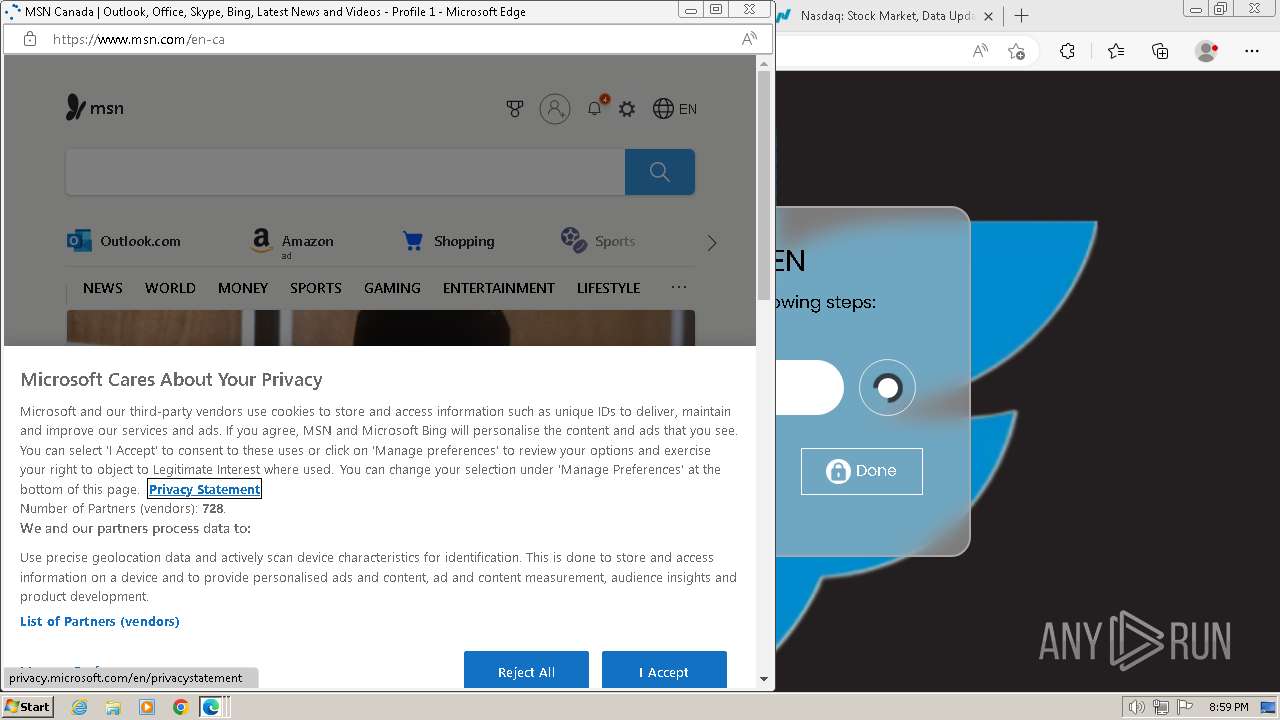Open the Collections icon
1280x720 pixels.
pos(1160,51)
